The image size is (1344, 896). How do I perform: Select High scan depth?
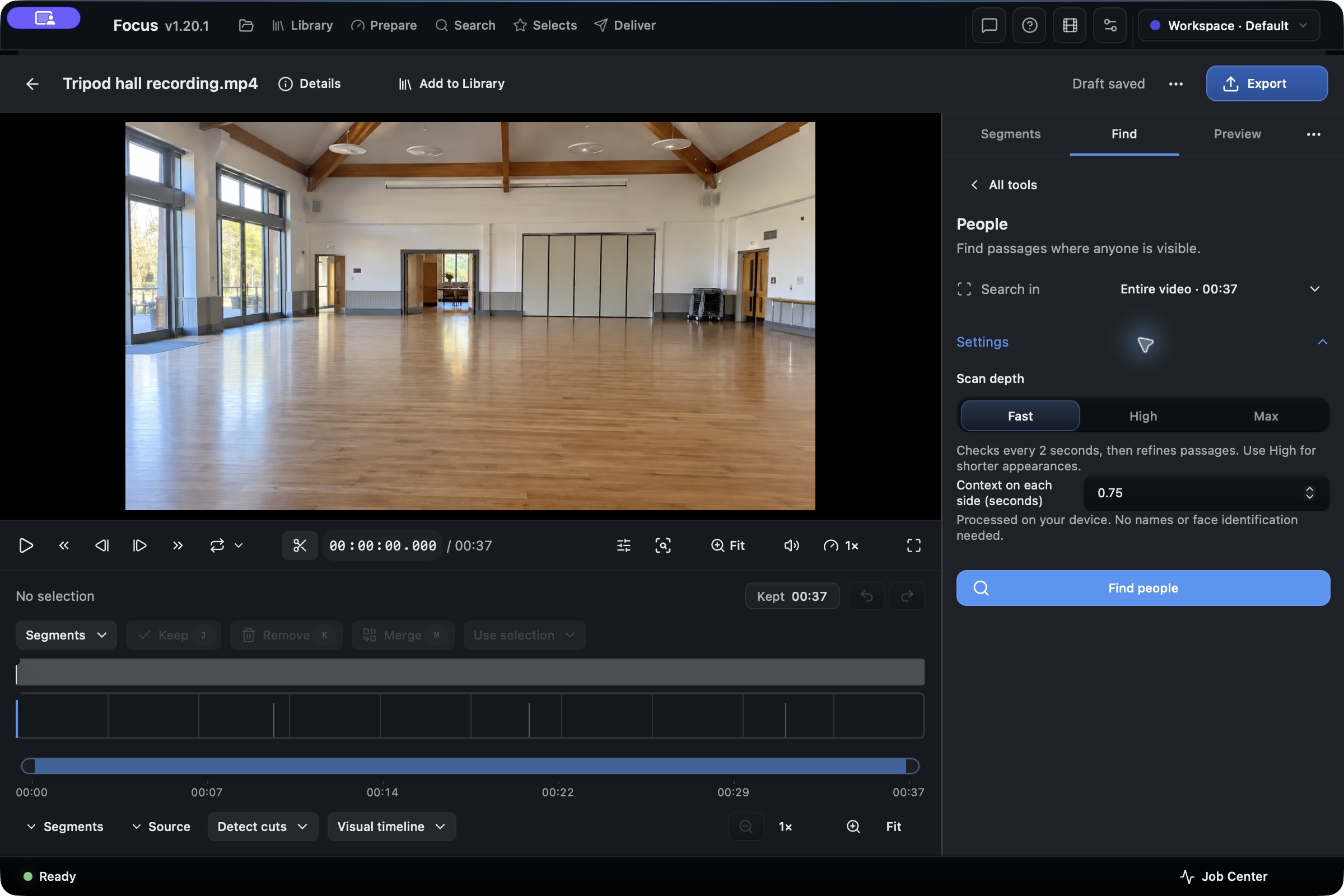[x=1143, y=416]
